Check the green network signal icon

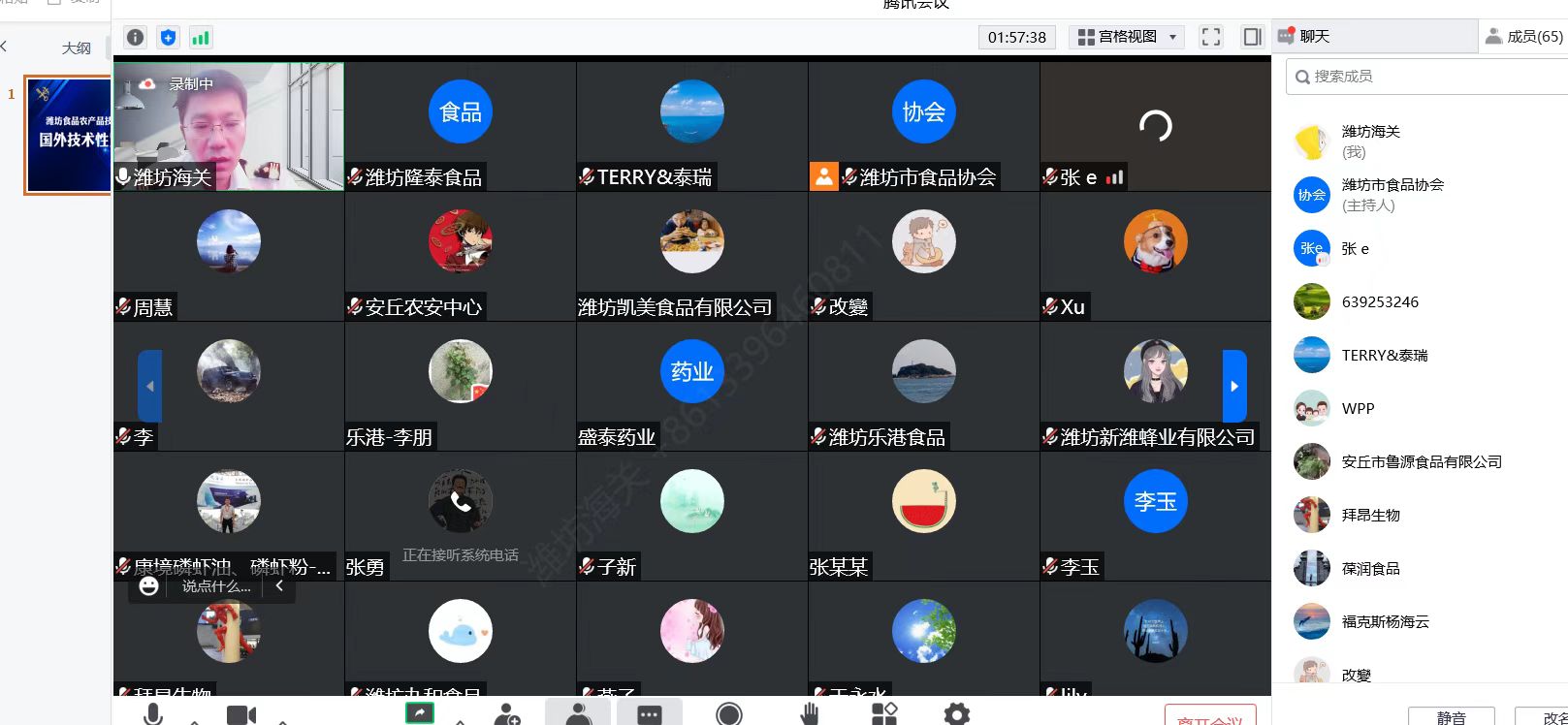201,38
